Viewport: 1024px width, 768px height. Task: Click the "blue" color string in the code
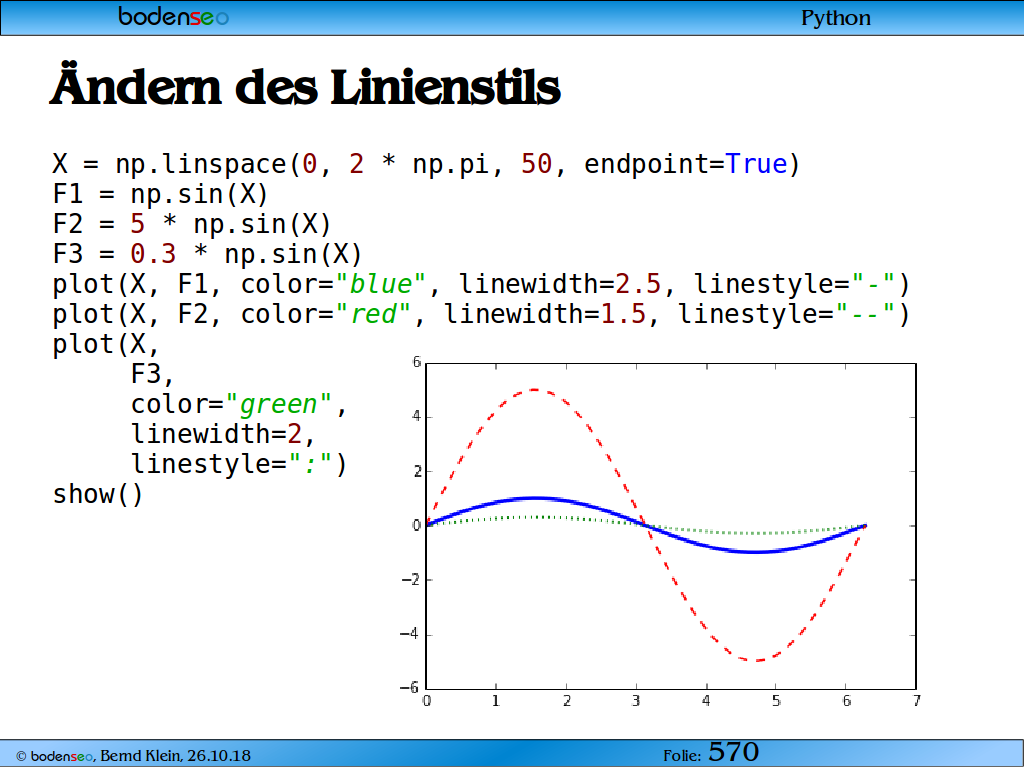coord(381,284)
